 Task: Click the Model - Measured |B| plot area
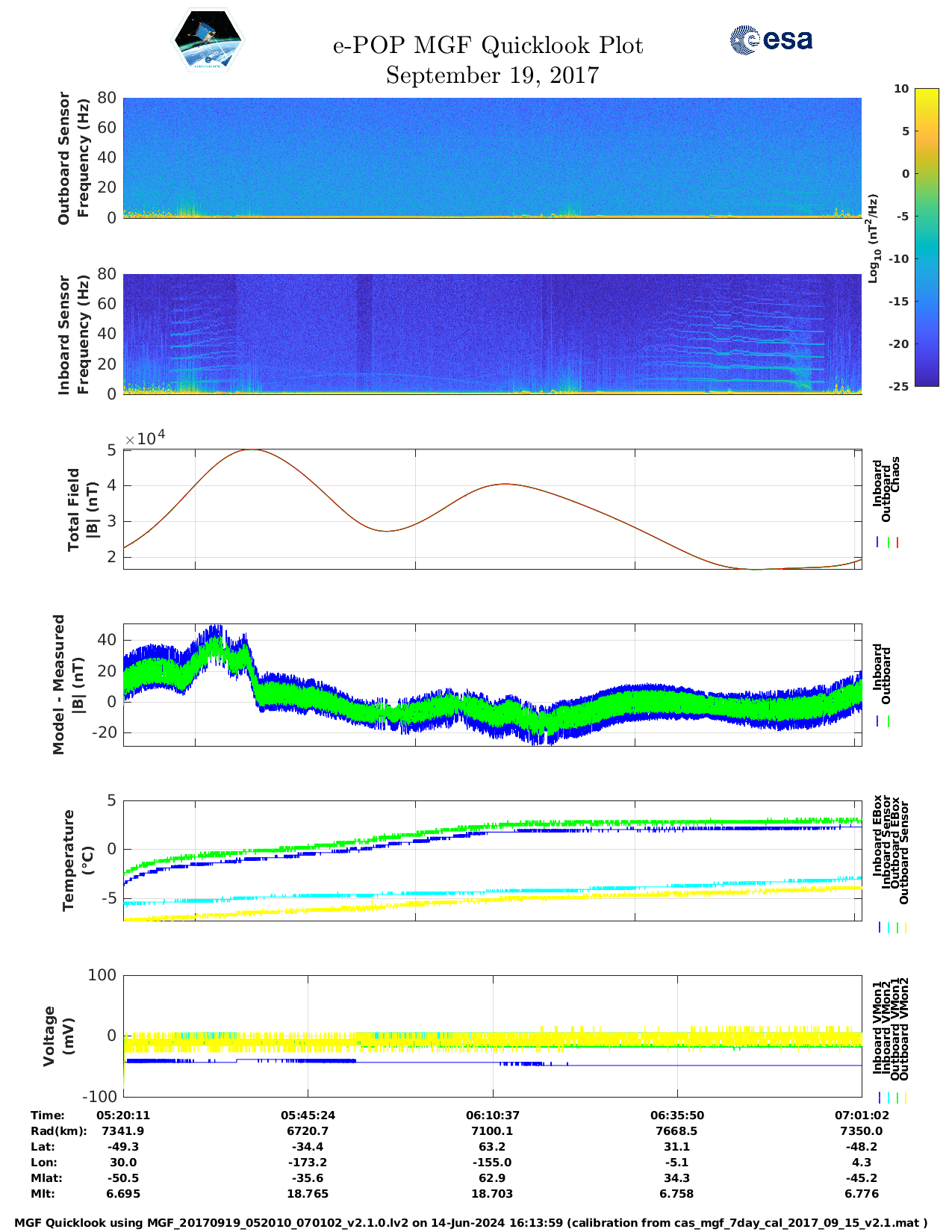tap(492, 685)
